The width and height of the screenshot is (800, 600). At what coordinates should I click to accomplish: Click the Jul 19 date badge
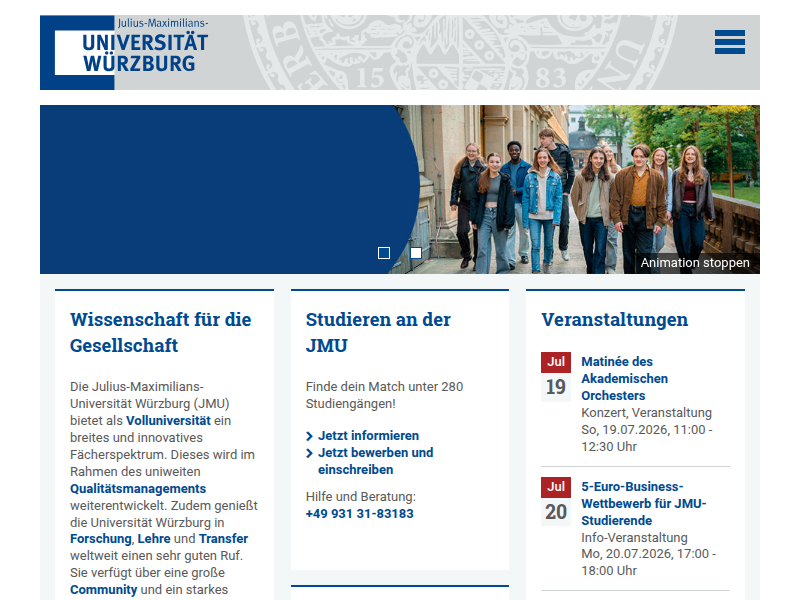pos(556,377)
